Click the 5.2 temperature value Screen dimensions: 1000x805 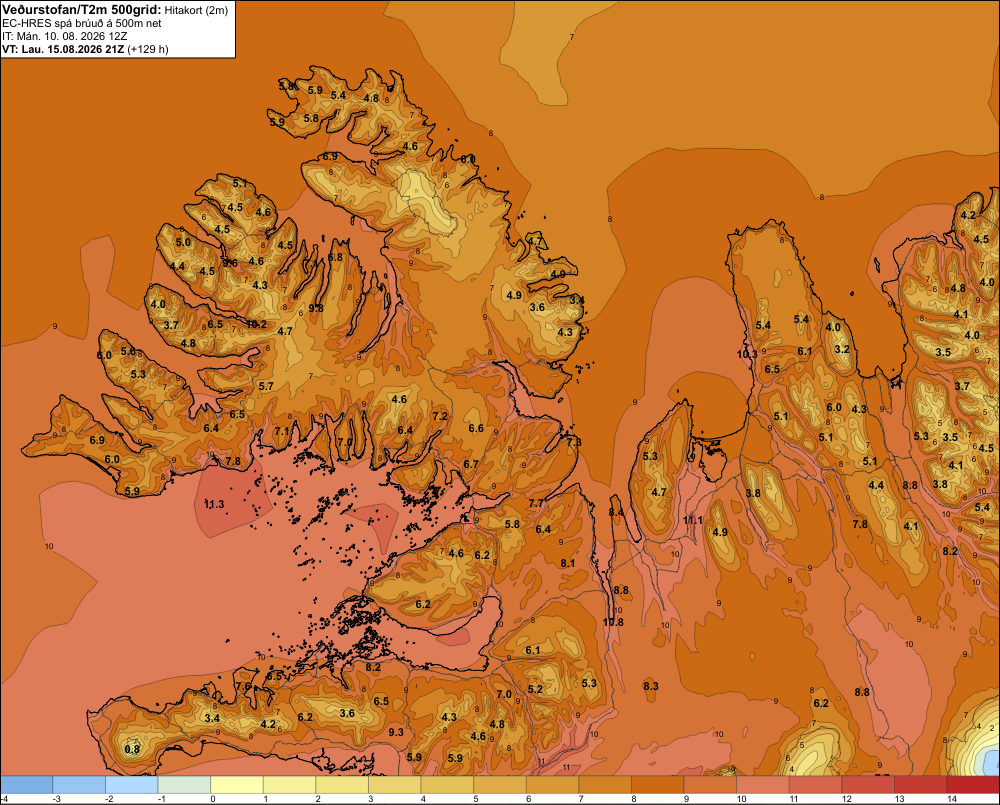534,689
